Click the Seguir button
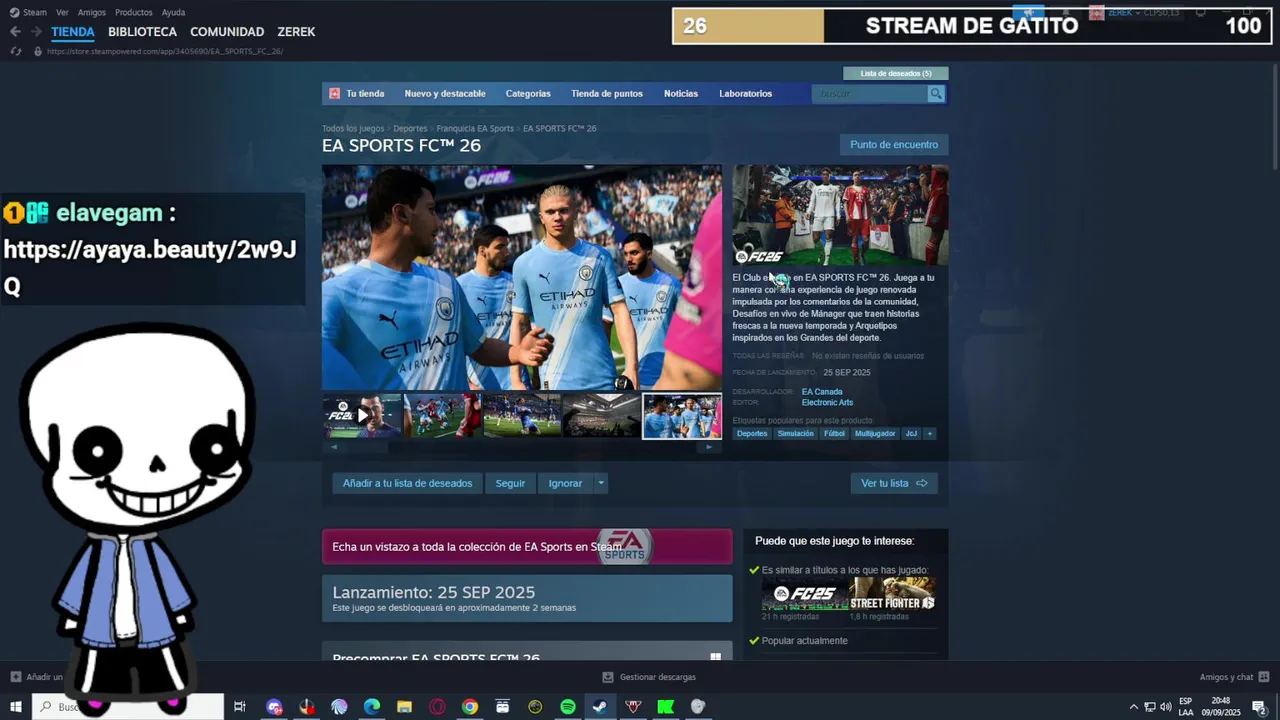 (x=510, y=483)
